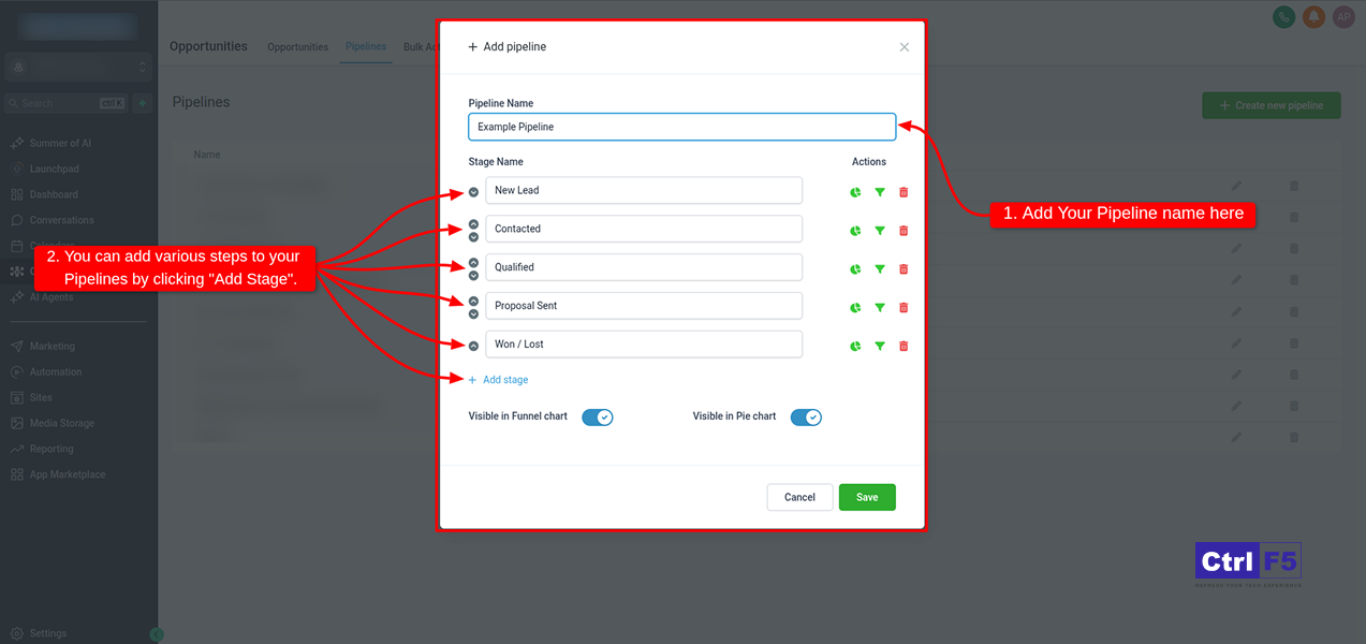This screenshot has height=644, width=1366.
Task: Click the pie chart icon for Proposal Sent
Action: (855, 308)
